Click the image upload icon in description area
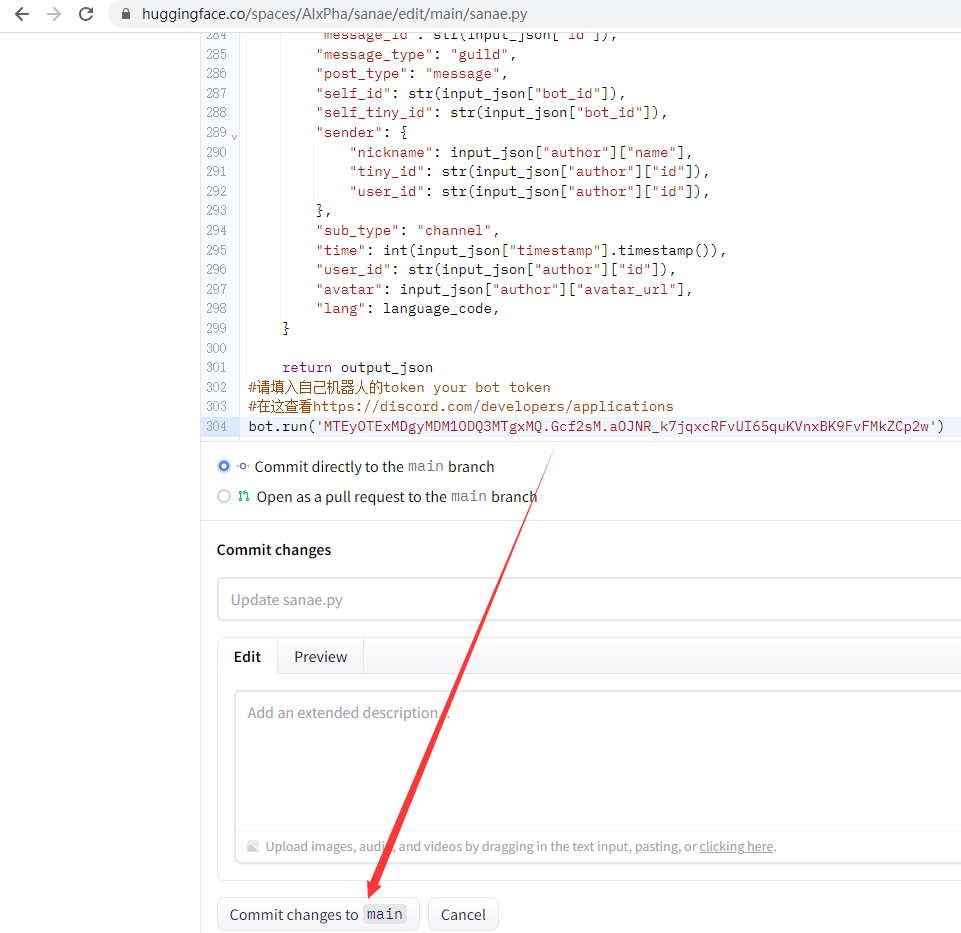Image resolution: width=961 pixels, height=933 pixels. pos(253,846)
